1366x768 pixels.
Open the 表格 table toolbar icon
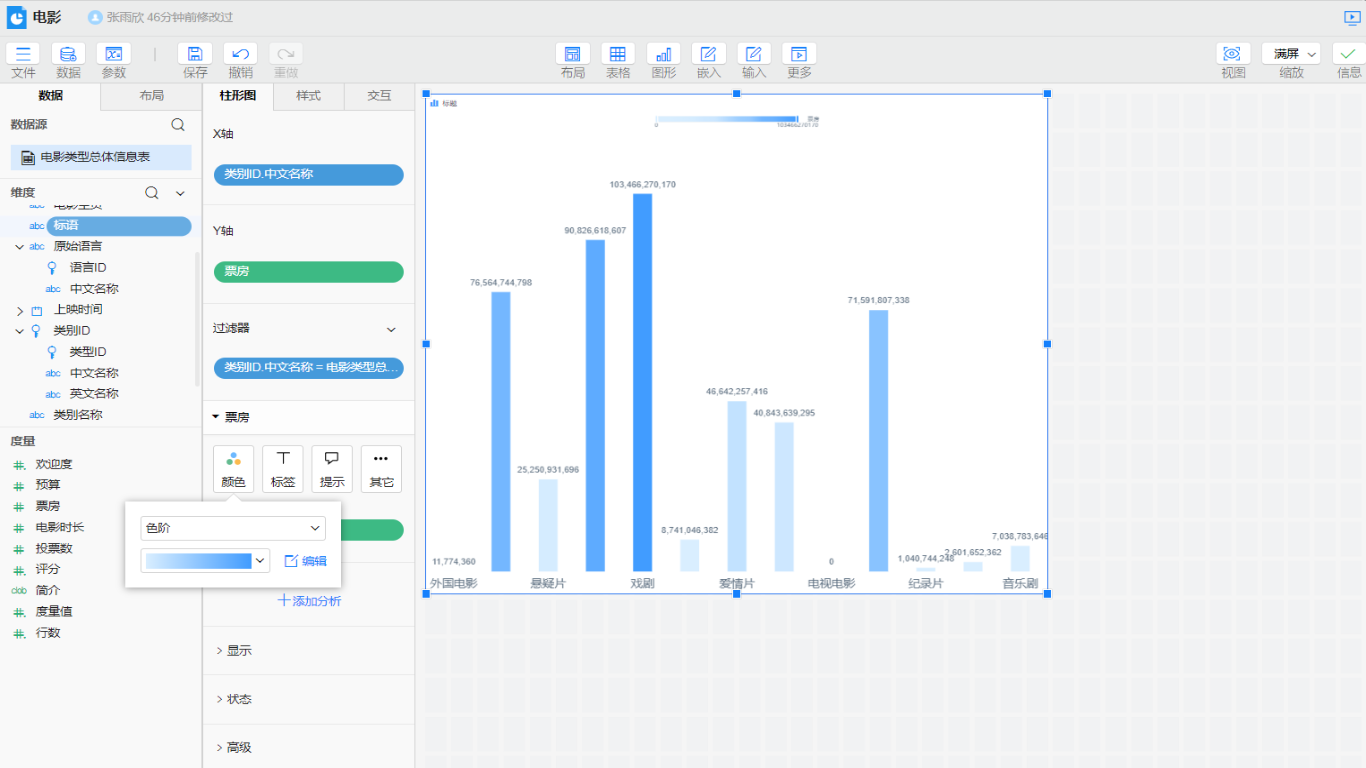[618, 54]
